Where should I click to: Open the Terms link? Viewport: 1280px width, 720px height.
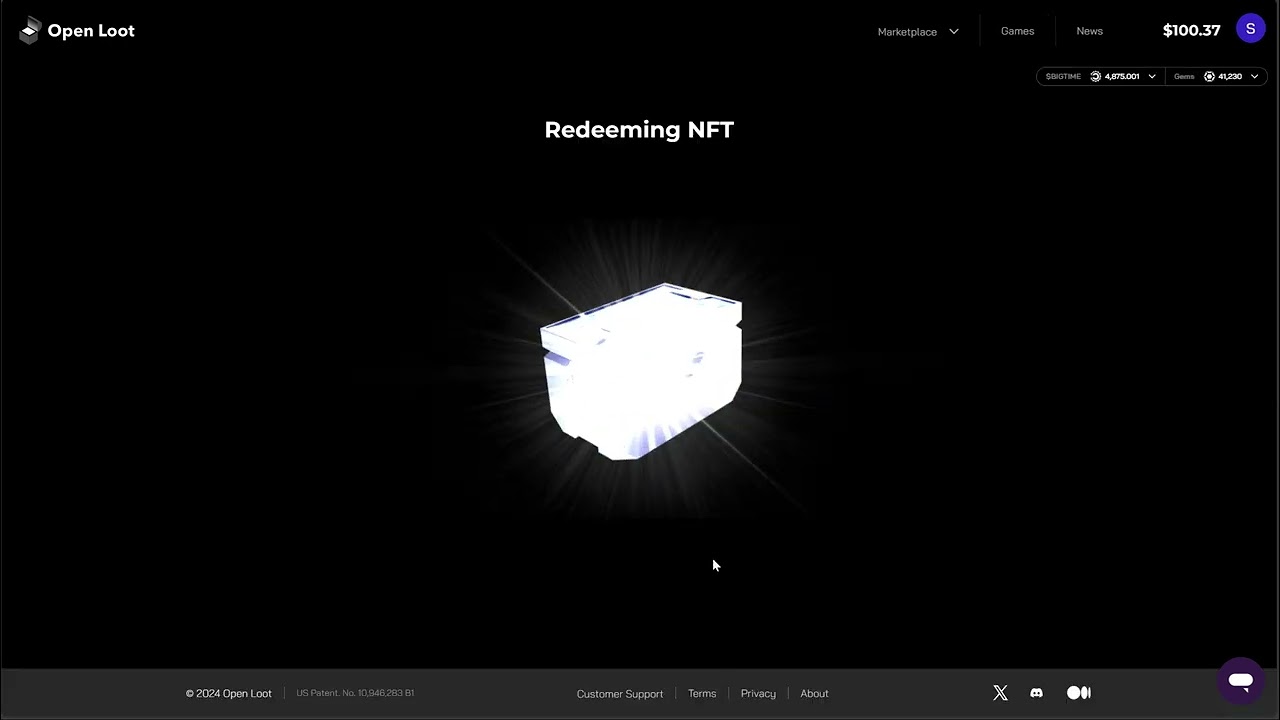point(702,694)
